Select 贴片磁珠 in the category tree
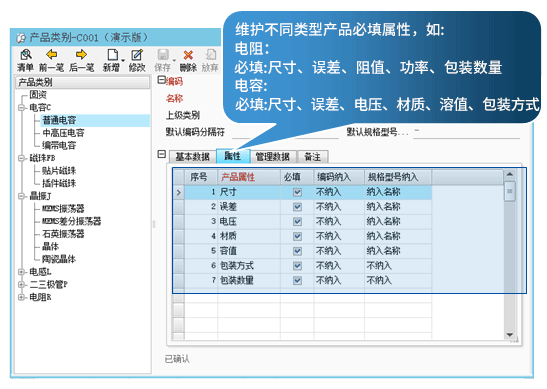Image resolution: width=547 pixels, height=389 pixels. point(59,171)
